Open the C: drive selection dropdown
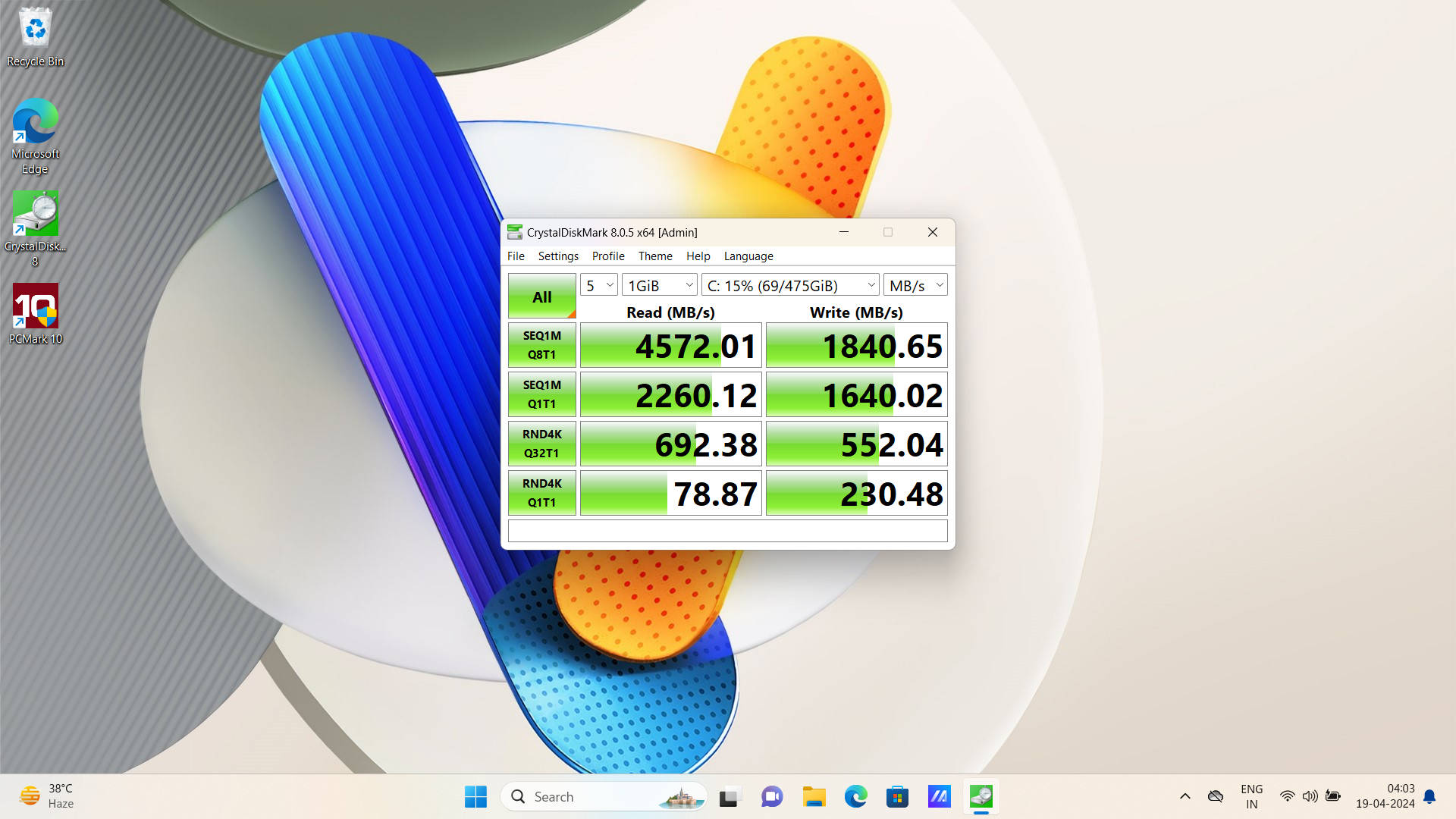Screen dimensions: 1456x819 click(790, 286)
